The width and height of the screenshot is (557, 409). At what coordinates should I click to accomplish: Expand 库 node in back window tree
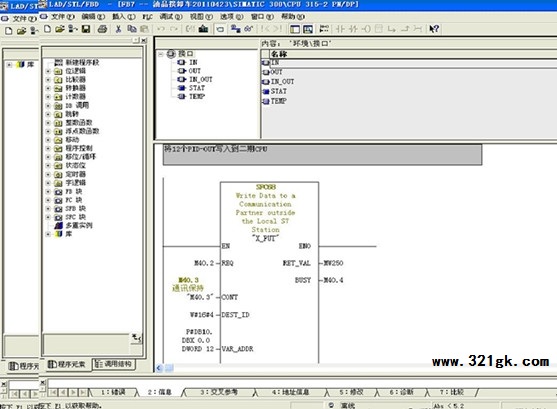[x=9, y=65]
